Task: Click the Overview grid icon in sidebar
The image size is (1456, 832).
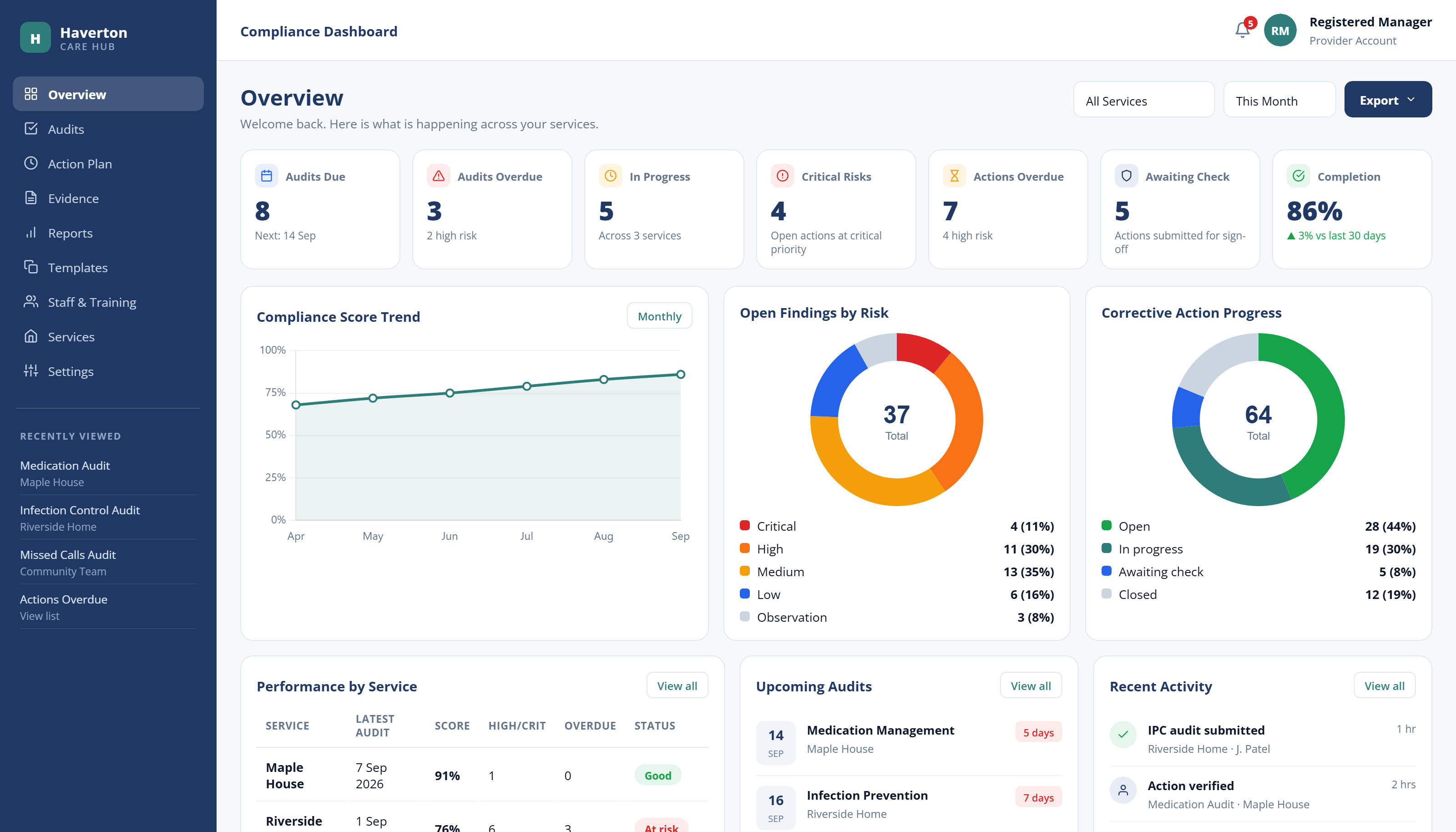Action: pyautogui.click(x=31, y=94)
